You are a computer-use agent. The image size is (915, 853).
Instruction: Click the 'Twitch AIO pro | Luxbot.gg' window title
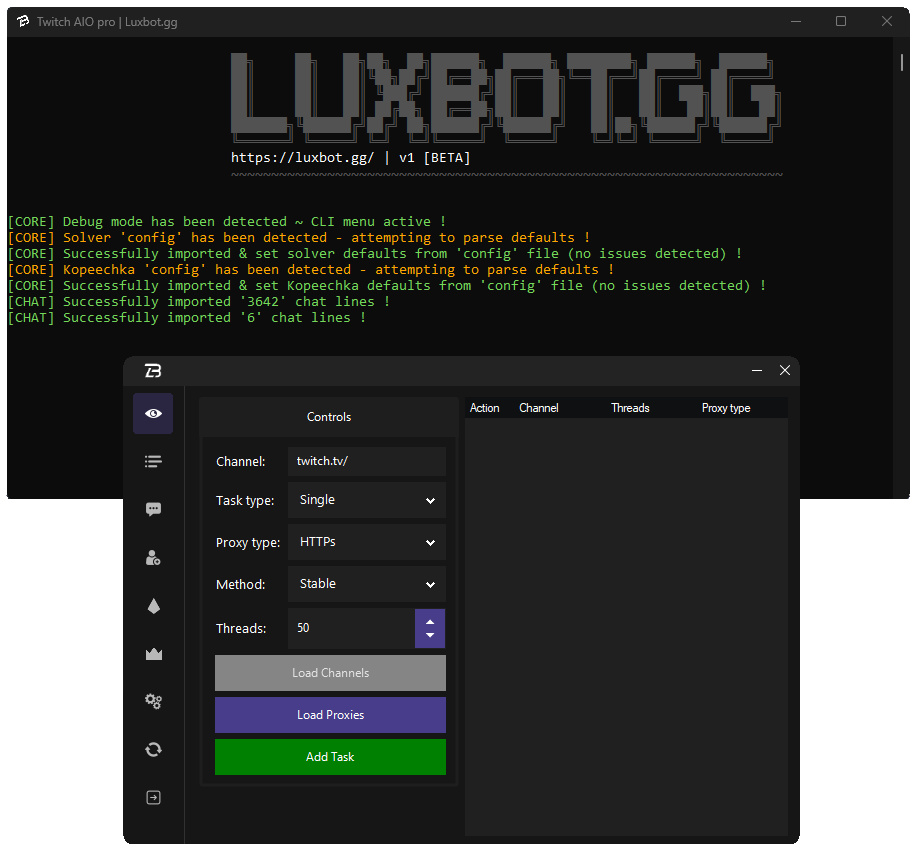click(x=107, y=22)
